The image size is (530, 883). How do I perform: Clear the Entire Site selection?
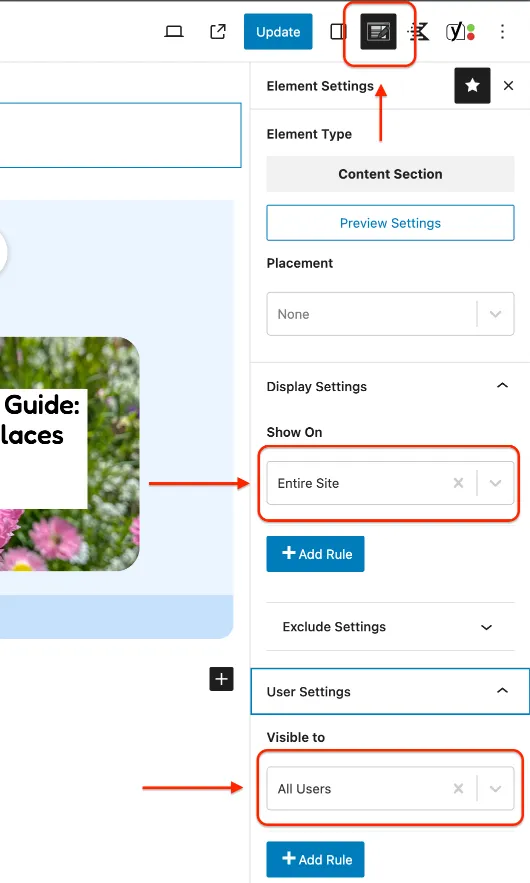(458, 483)
